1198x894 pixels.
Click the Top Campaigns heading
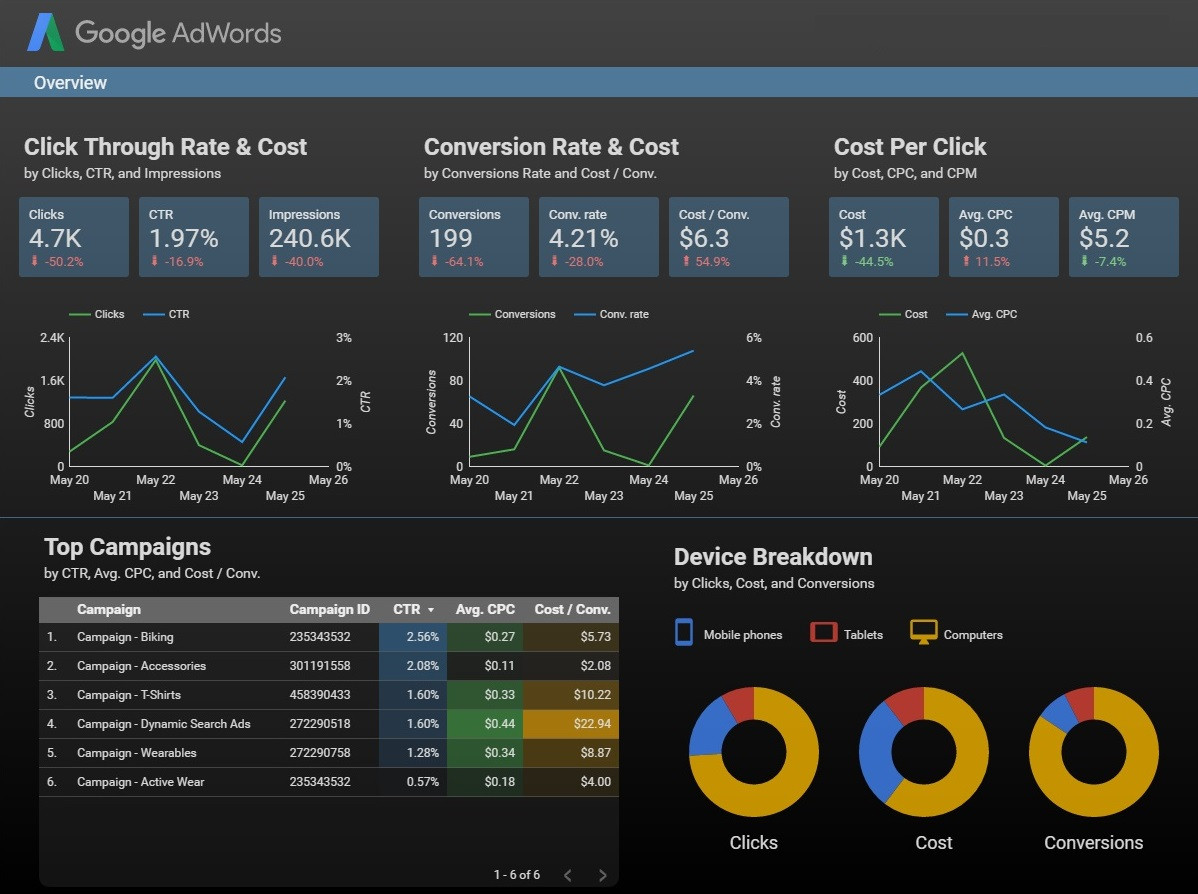pyautogui.click(x=128, y=547)
